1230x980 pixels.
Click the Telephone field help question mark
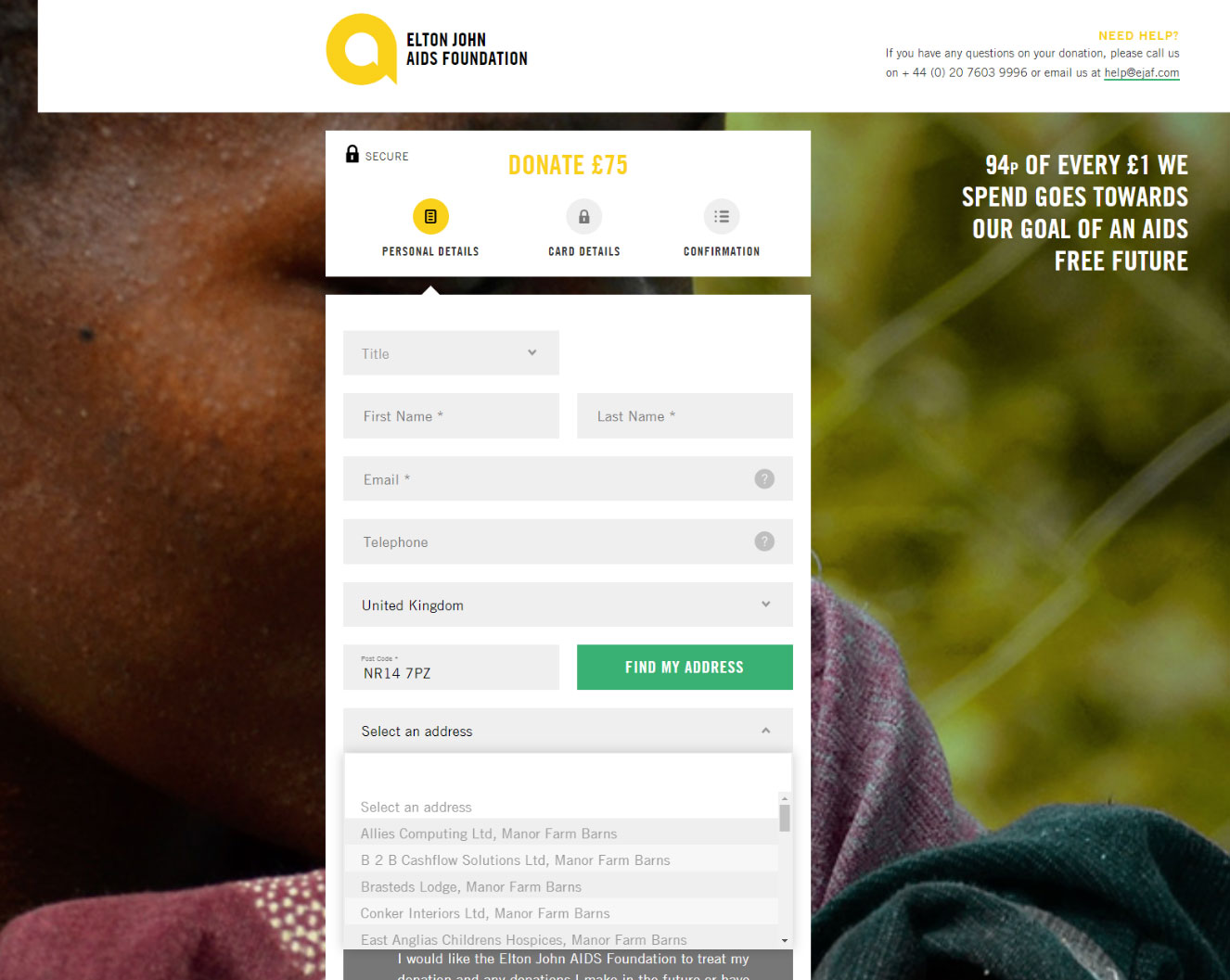click(x=764, y=541)
